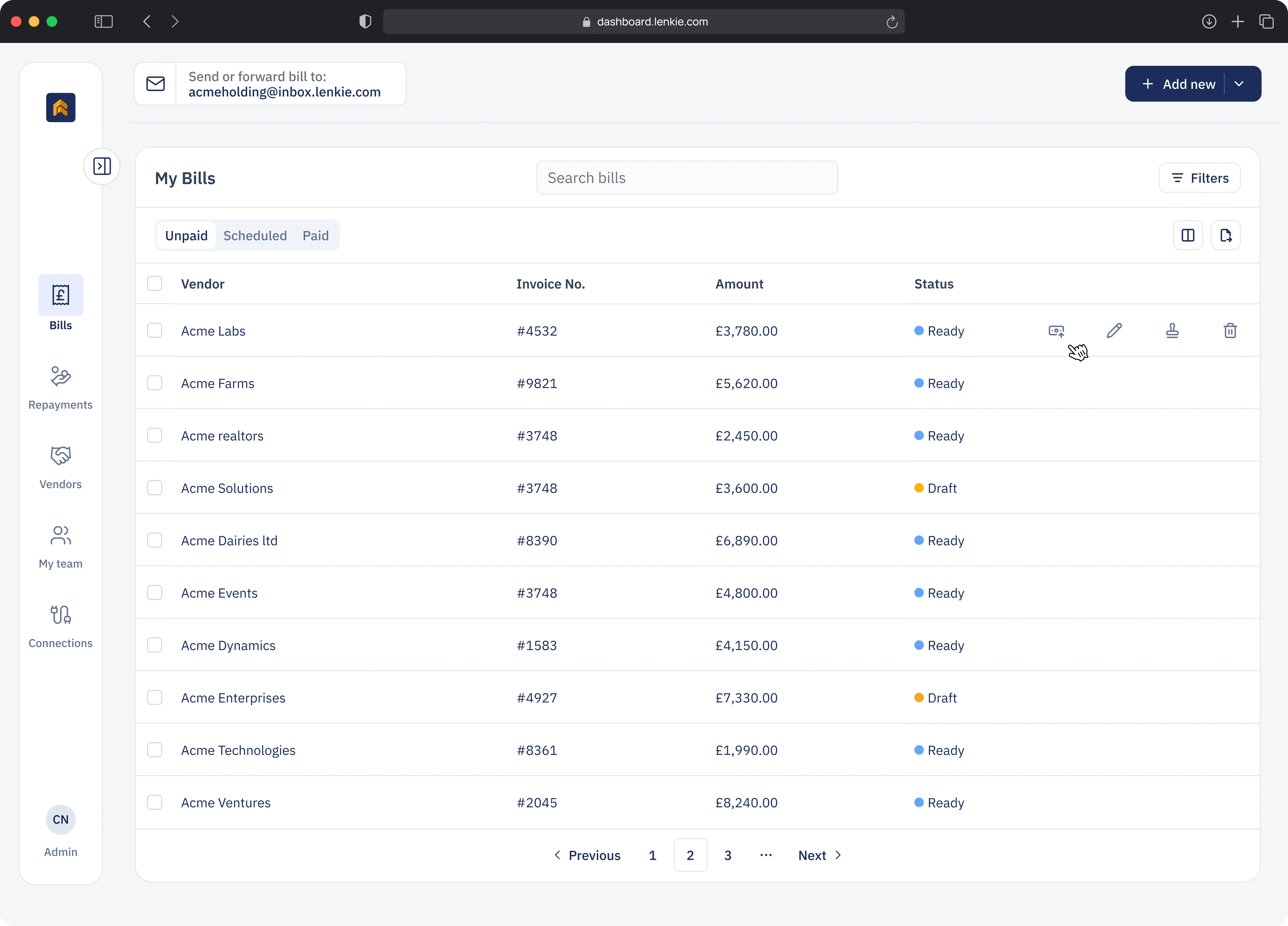Viewport: 1288px width, 926px height.
Task: Go to the Next page
Action: coord(820,855)
